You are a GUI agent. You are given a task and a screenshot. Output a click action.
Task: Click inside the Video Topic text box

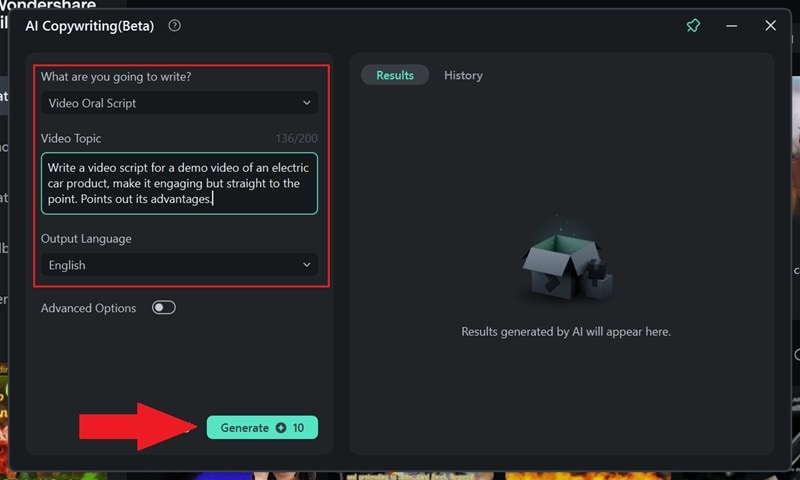(x=179, y=183)
